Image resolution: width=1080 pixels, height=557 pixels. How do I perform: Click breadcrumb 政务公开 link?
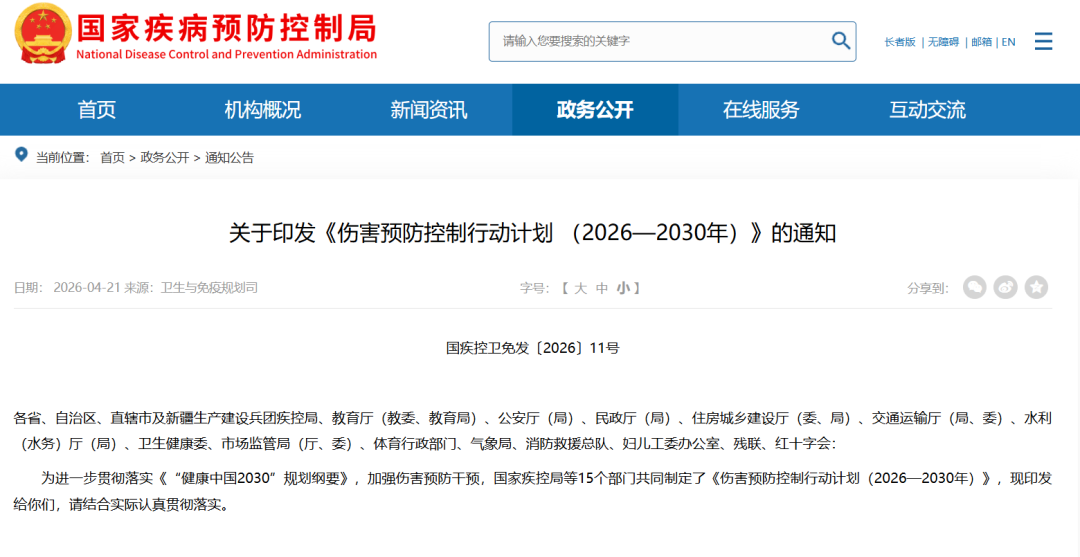165,158
